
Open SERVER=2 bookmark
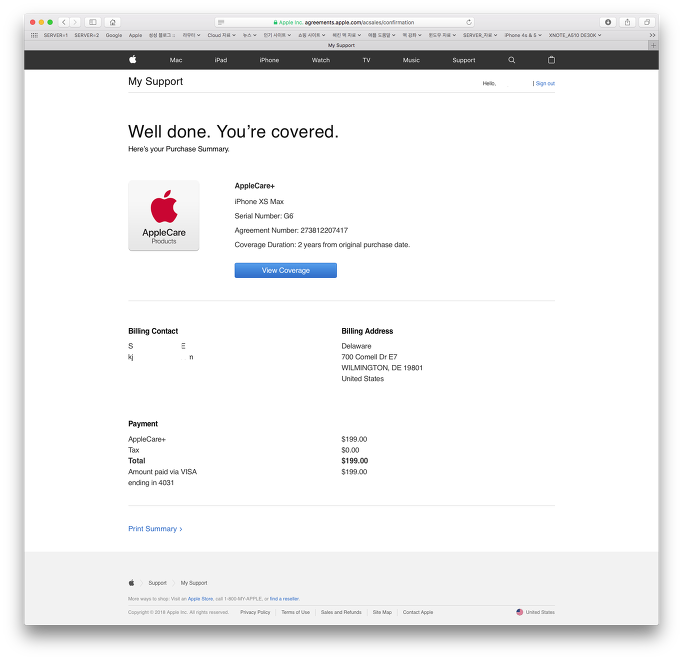pyautogui.click(x=87, y=35)
